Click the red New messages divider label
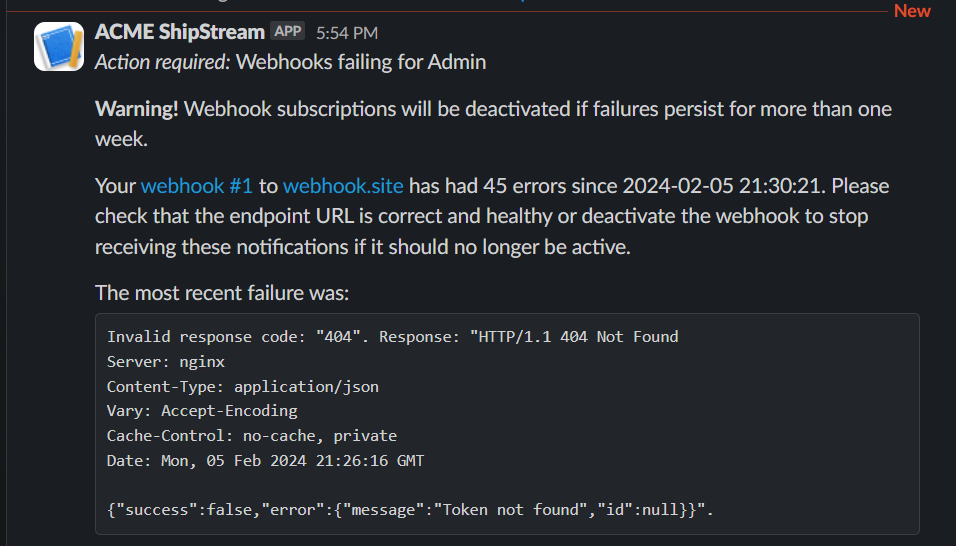 (912, 11)
